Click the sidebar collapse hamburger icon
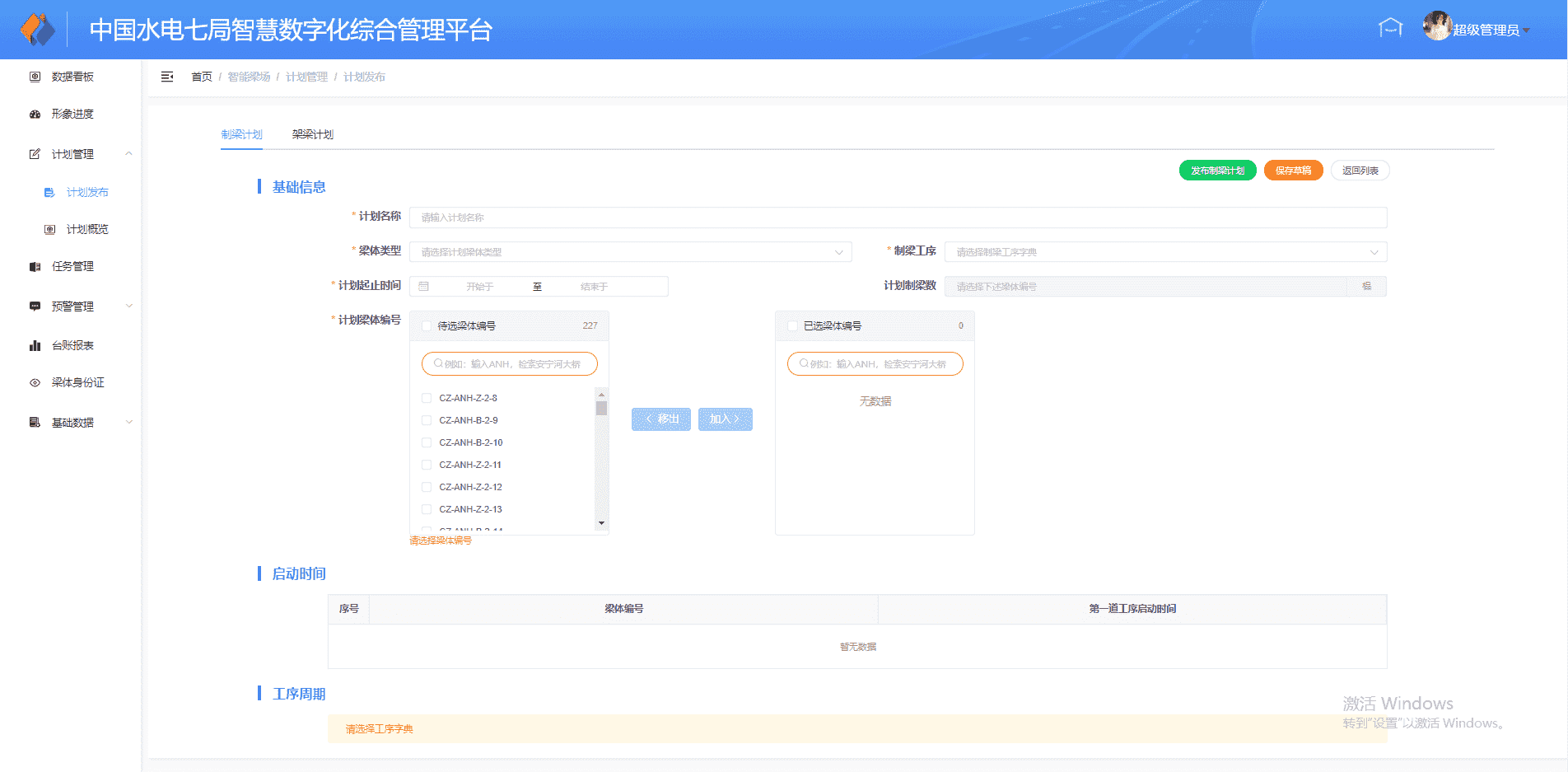Viewport: 1568px width, 772px height. 167,77
